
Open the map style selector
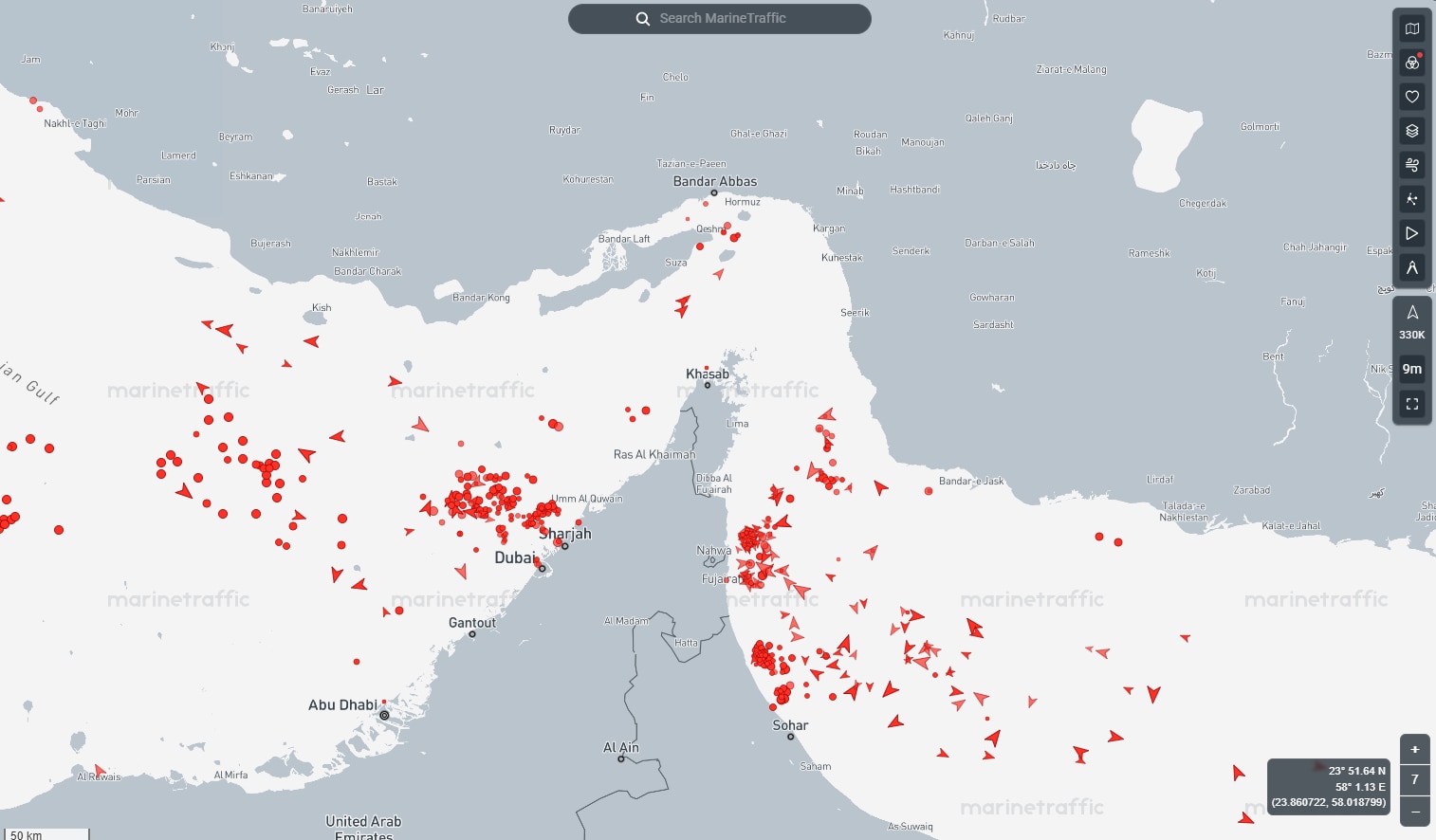[1411, 28]
